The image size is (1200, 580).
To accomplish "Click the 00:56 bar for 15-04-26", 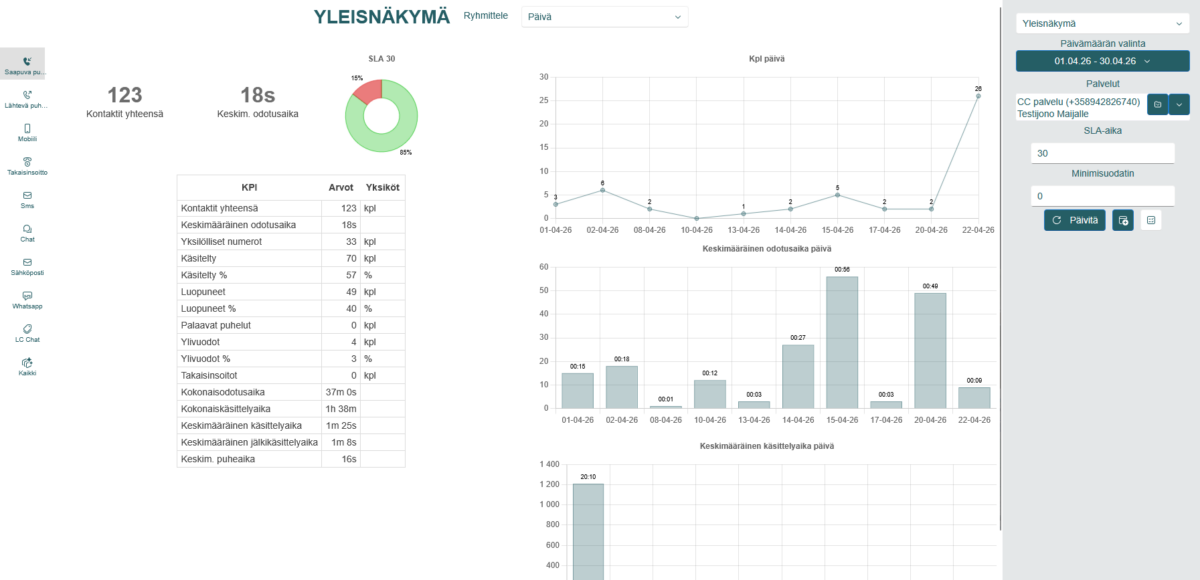I will pos(842,342).
